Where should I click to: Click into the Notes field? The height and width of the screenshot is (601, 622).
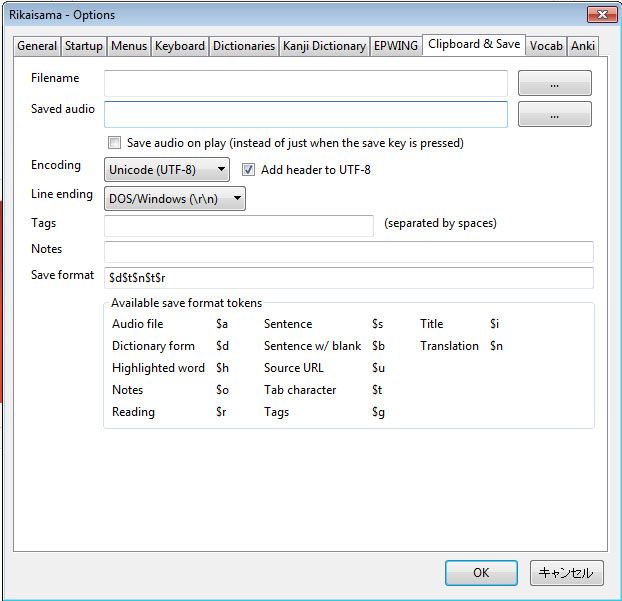(x=348, y=252)
